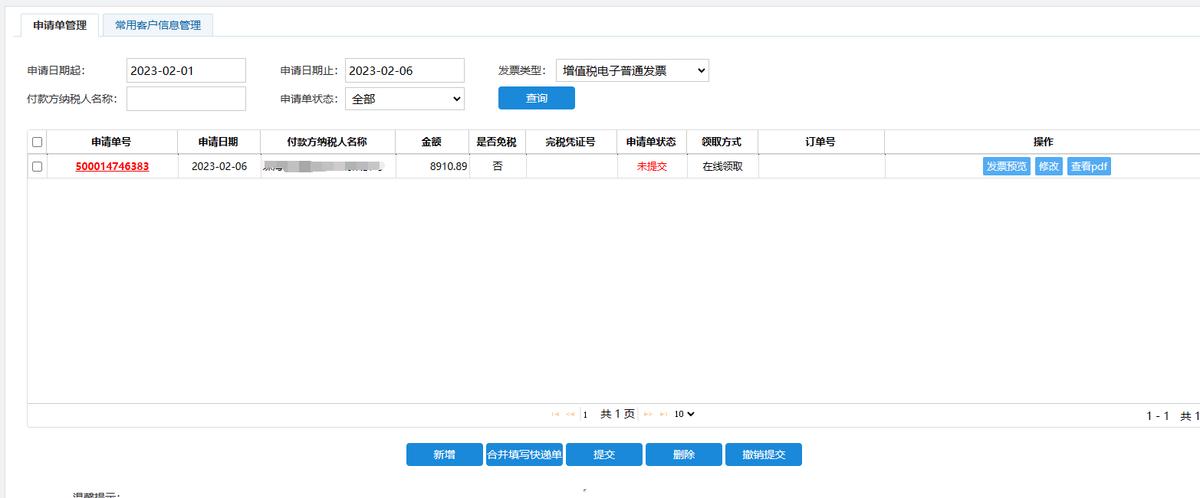
Task: Click the 申请单状态 column header
Action: pyautogui.click(x=651, y=142)
